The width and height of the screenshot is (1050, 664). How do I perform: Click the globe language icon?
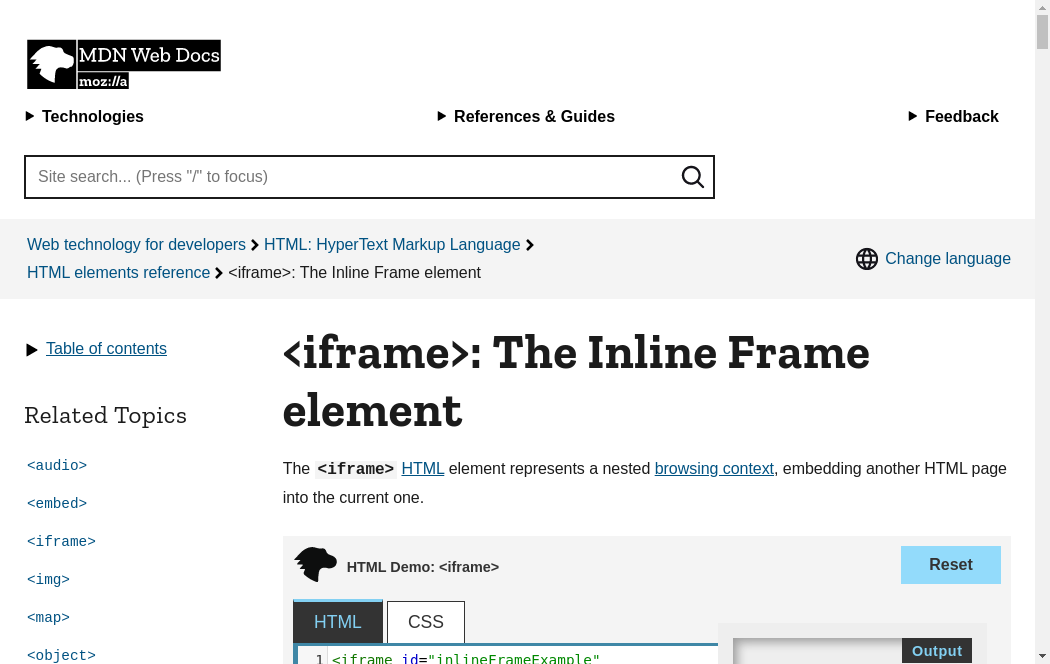coord(866,259)
